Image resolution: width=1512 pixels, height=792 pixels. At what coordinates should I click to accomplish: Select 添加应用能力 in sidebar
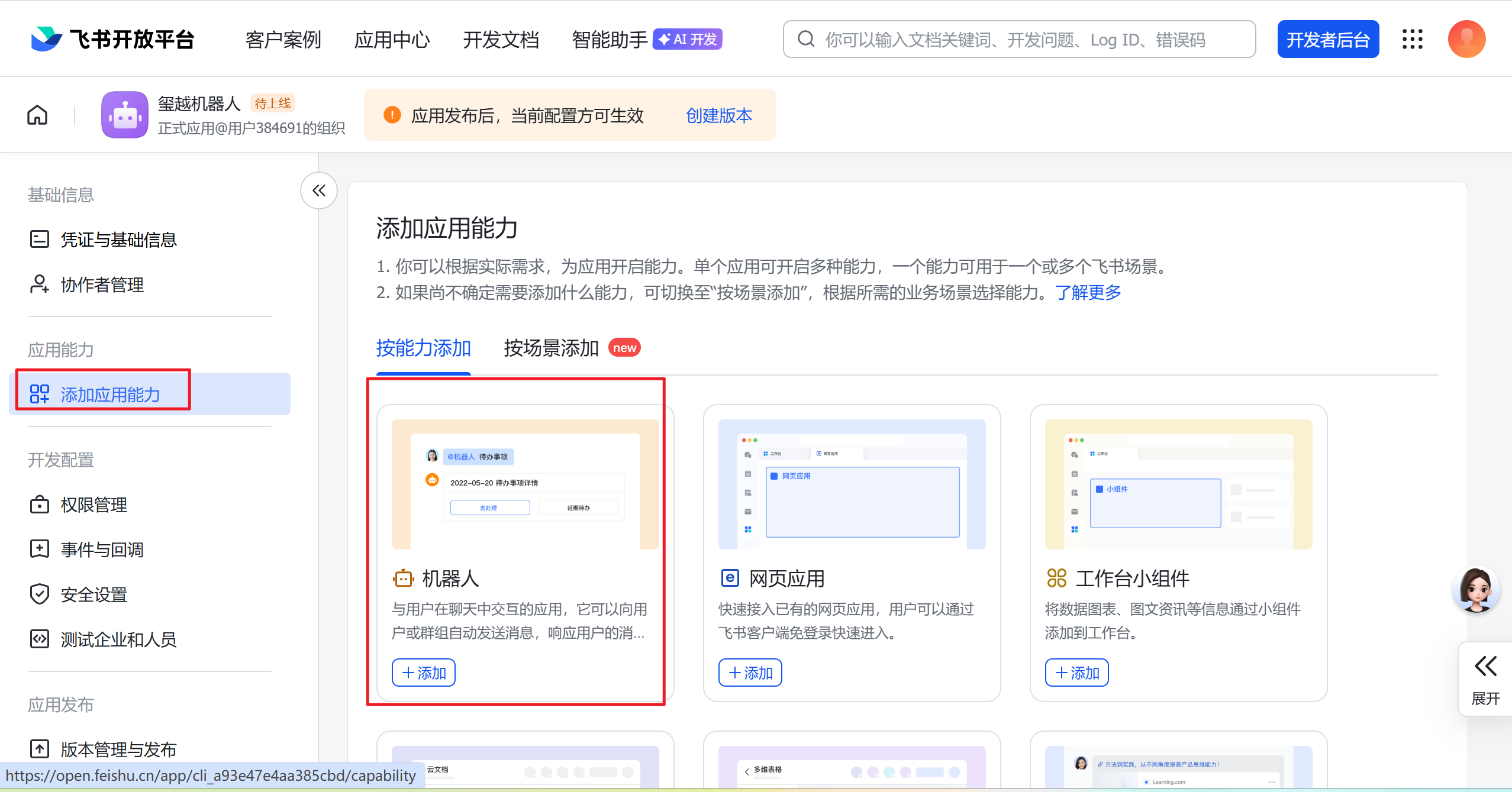coord(150,394)
